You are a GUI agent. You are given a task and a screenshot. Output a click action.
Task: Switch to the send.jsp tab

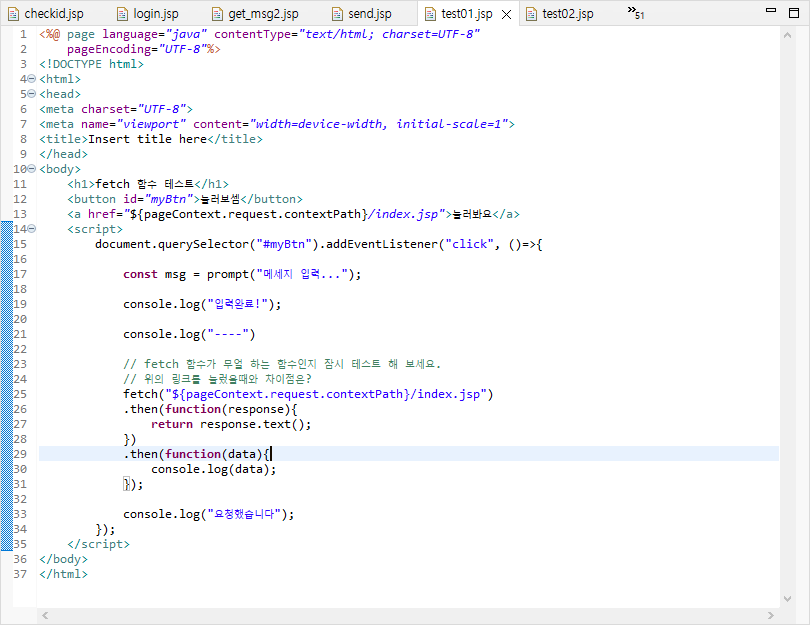[x=363, y=14]
